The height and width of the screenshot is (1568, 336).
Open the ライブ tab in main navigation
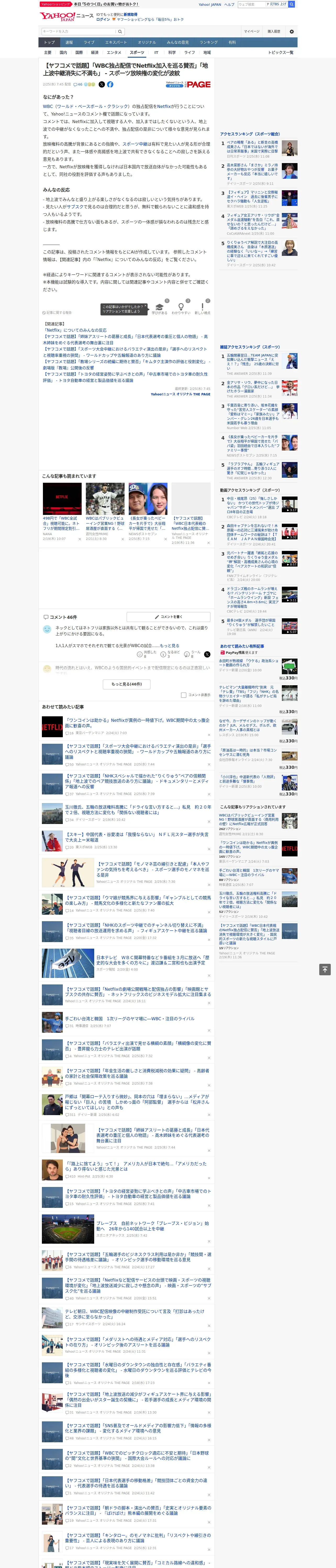[x=89, y=43]
